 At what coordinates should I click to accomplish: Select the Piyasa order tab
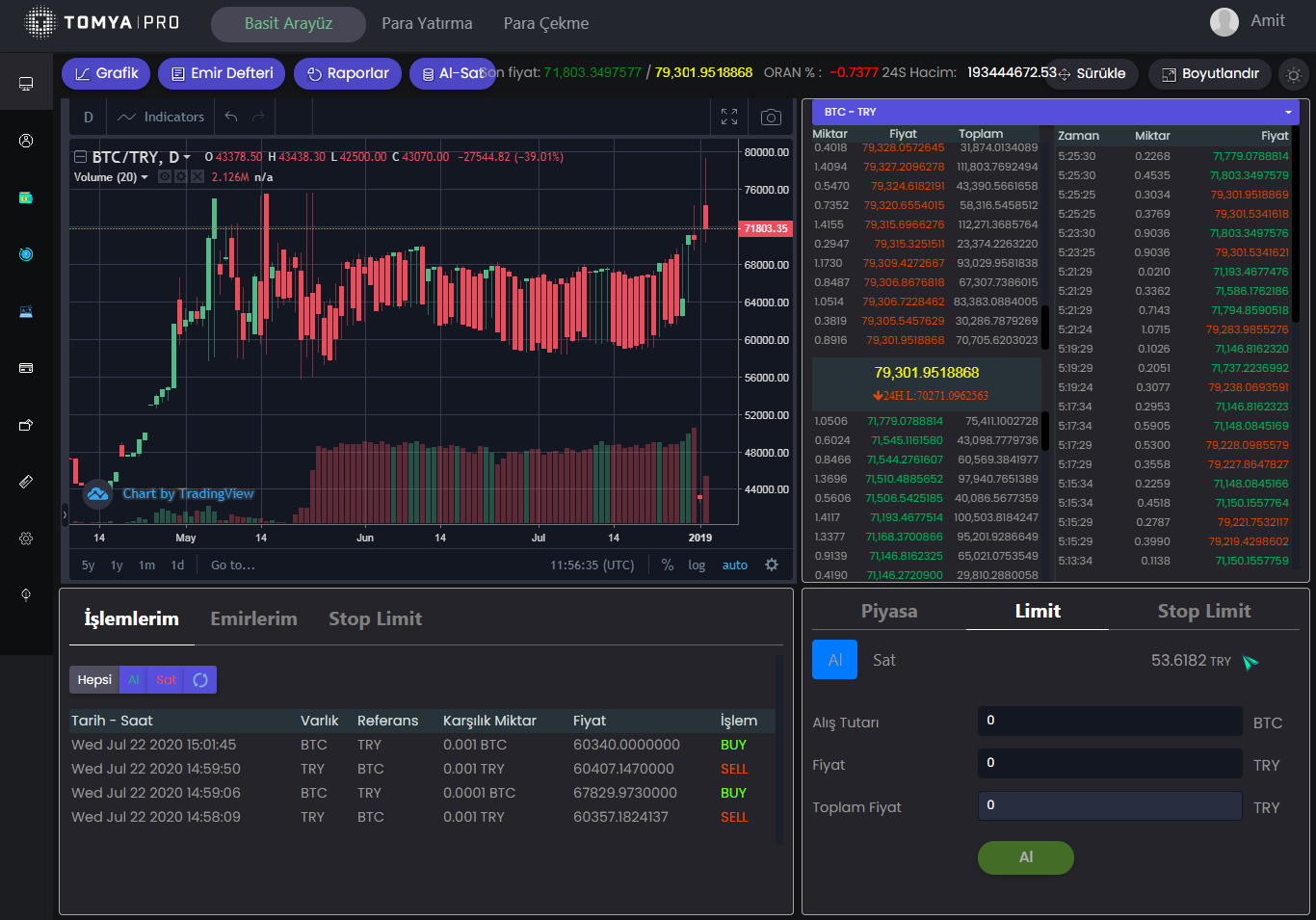[x=888, y=612]
